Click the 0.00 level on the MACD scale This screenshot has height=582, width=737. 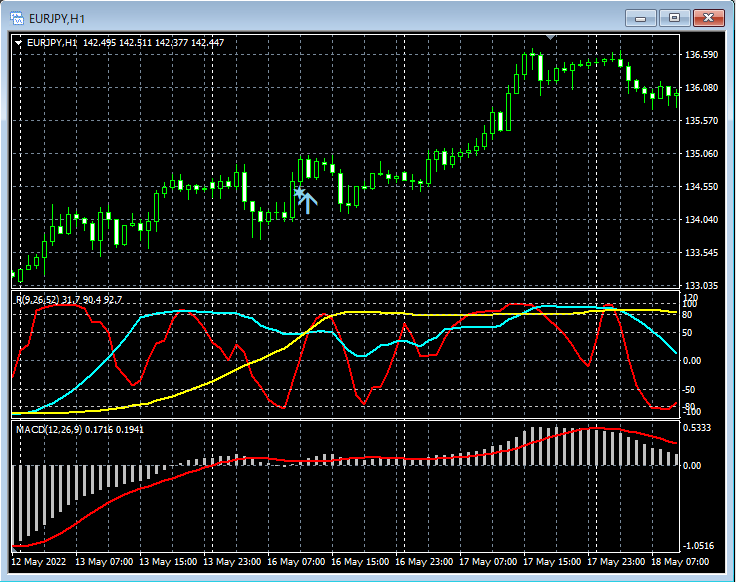pyautogui.click(x=691, y=465)
